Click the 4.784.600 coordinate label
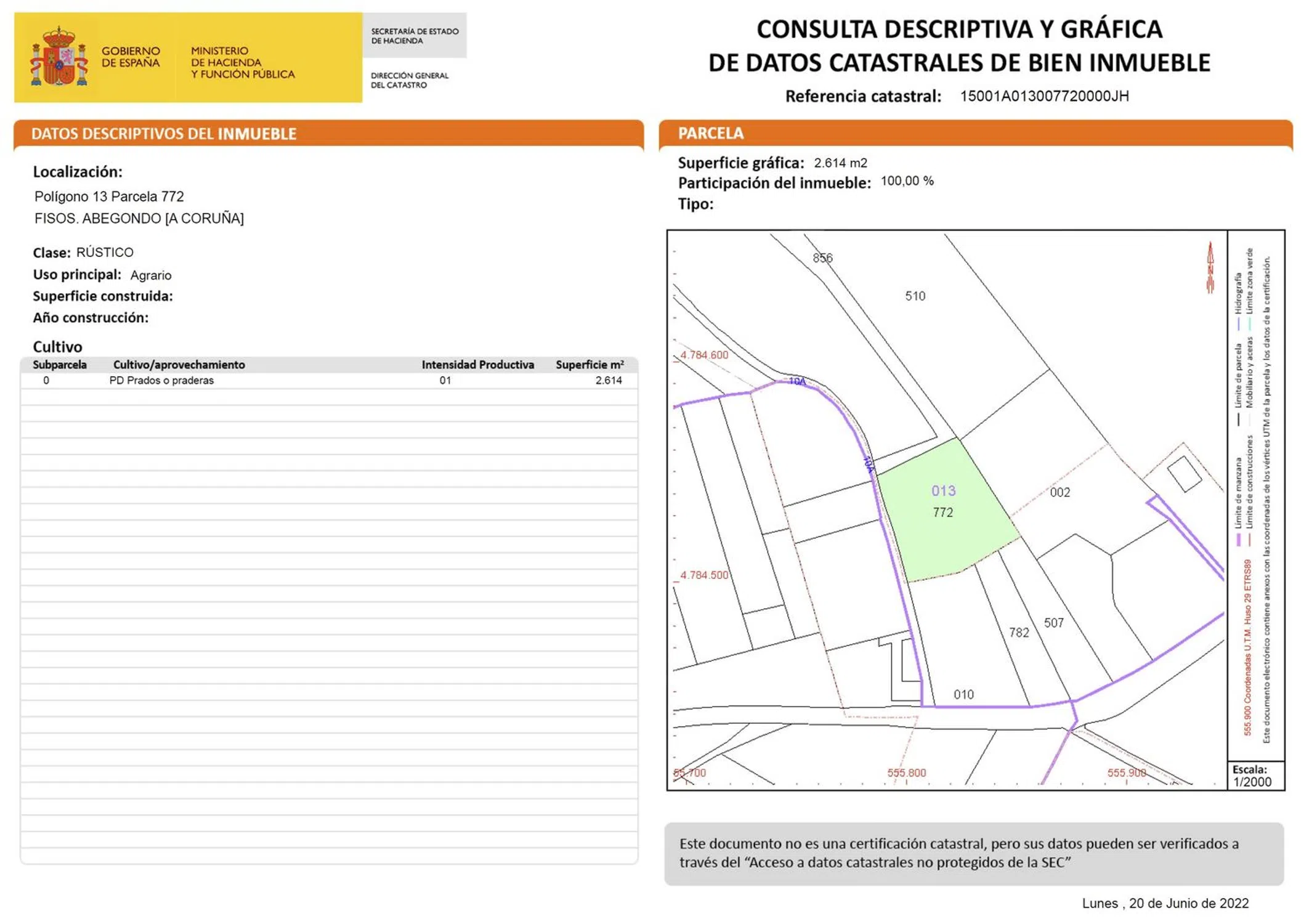The height and width of the screenshot is (924, 1309). tap(704, 355)
